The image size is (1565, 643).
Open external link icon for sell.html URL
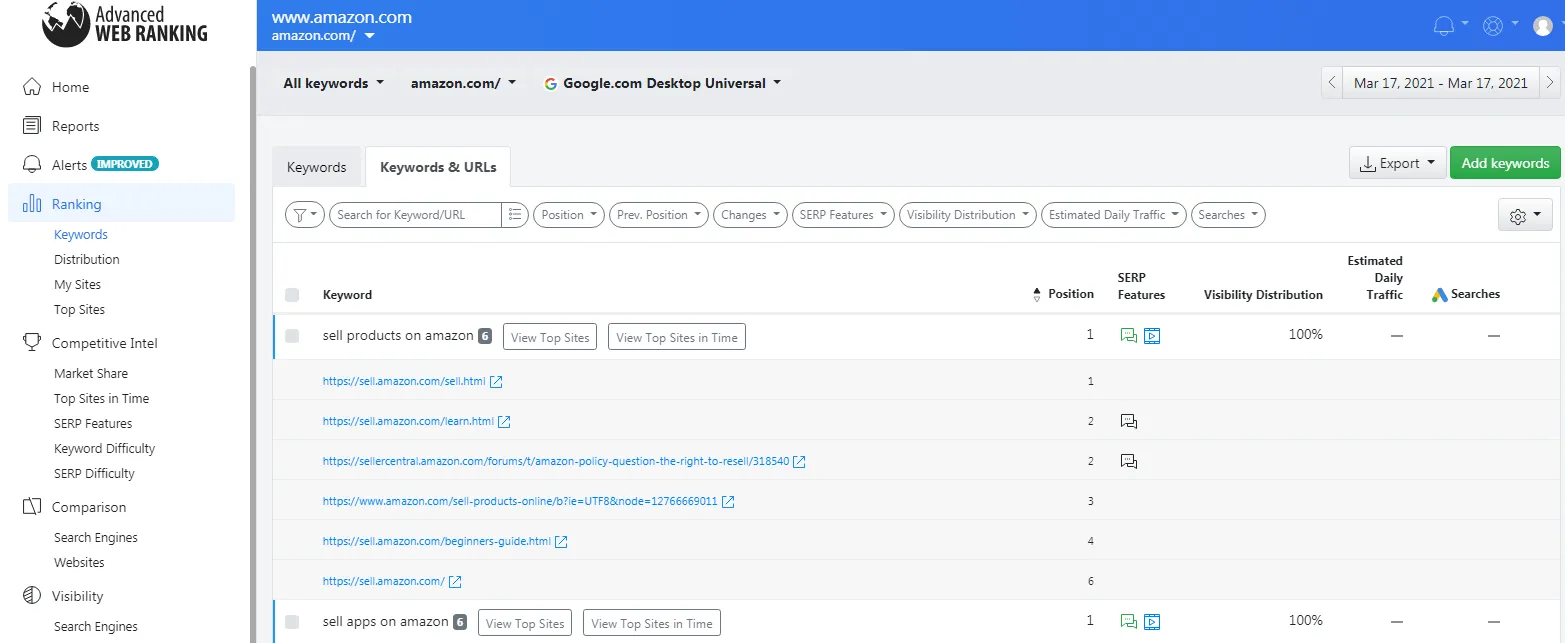pyautogui.click(x=496, y=382)
